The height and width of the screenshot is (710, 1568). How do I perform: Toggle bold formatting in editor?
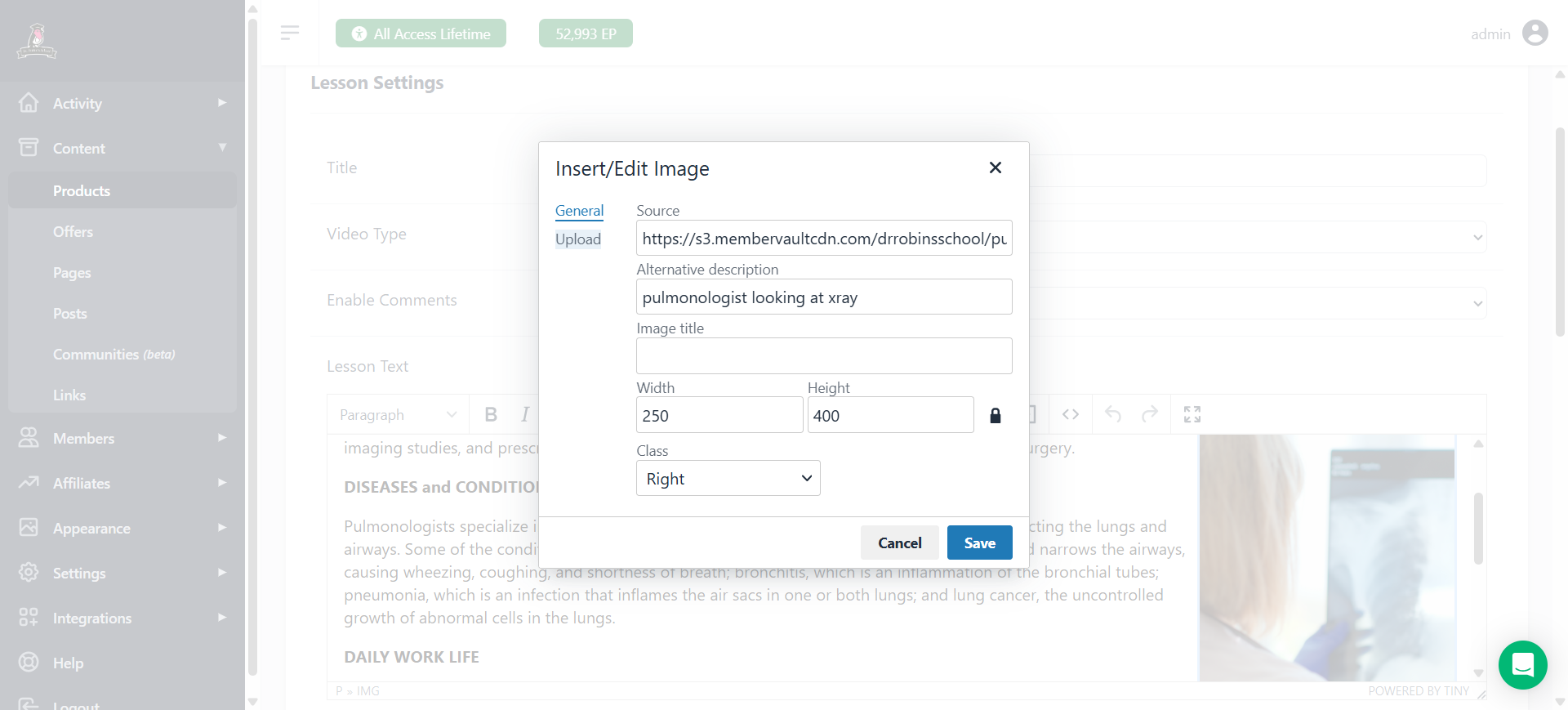(x=491, y=414)
